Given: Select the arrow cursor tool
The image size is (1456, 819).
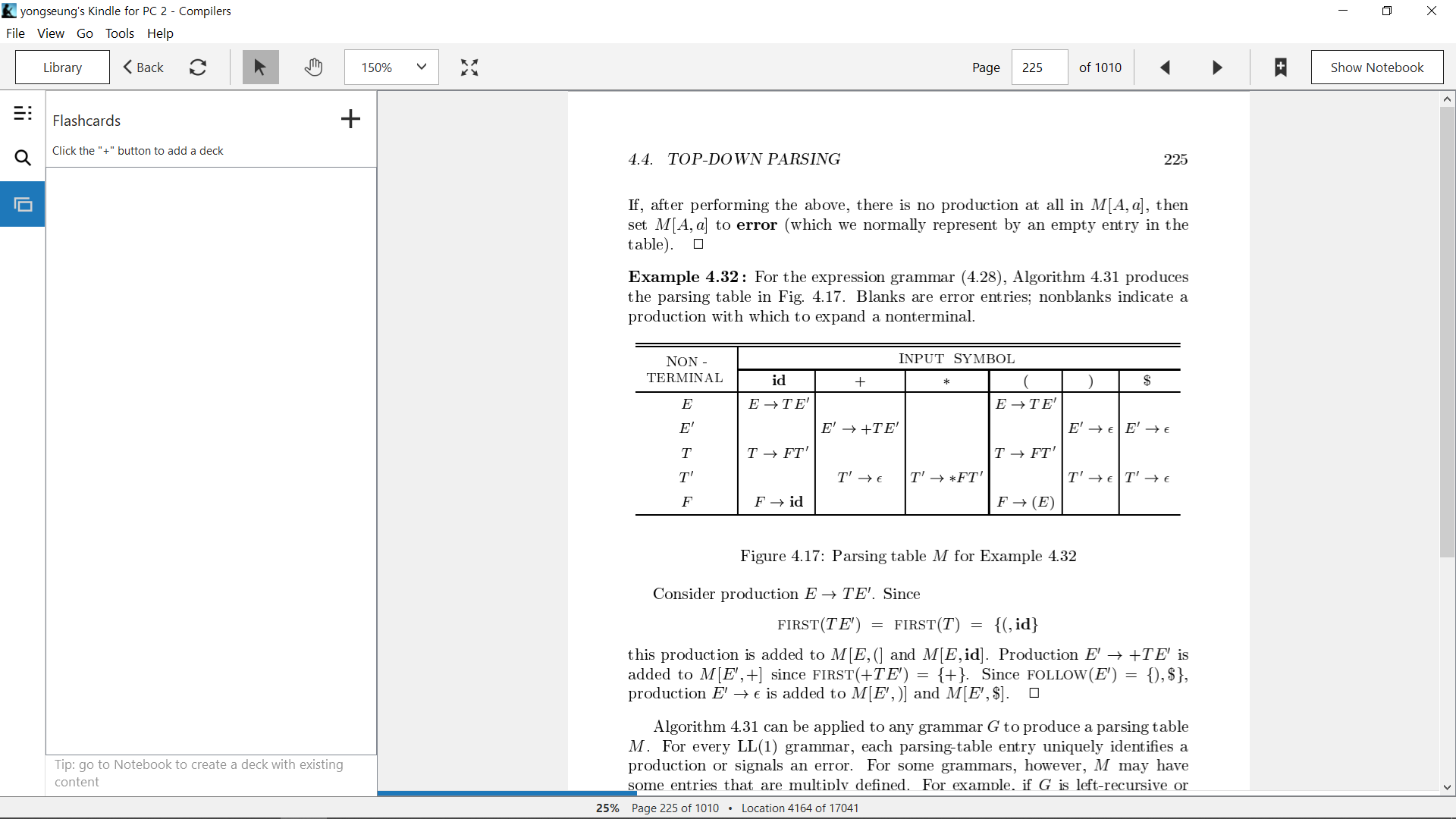Looking at the screenshot, I should point(260,67).
